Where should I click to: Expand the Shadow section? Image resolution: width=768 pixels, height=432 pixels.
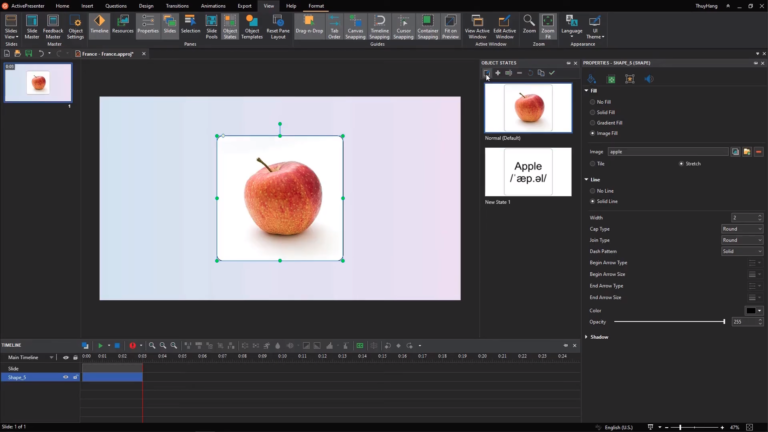click(x=586, y=337)
